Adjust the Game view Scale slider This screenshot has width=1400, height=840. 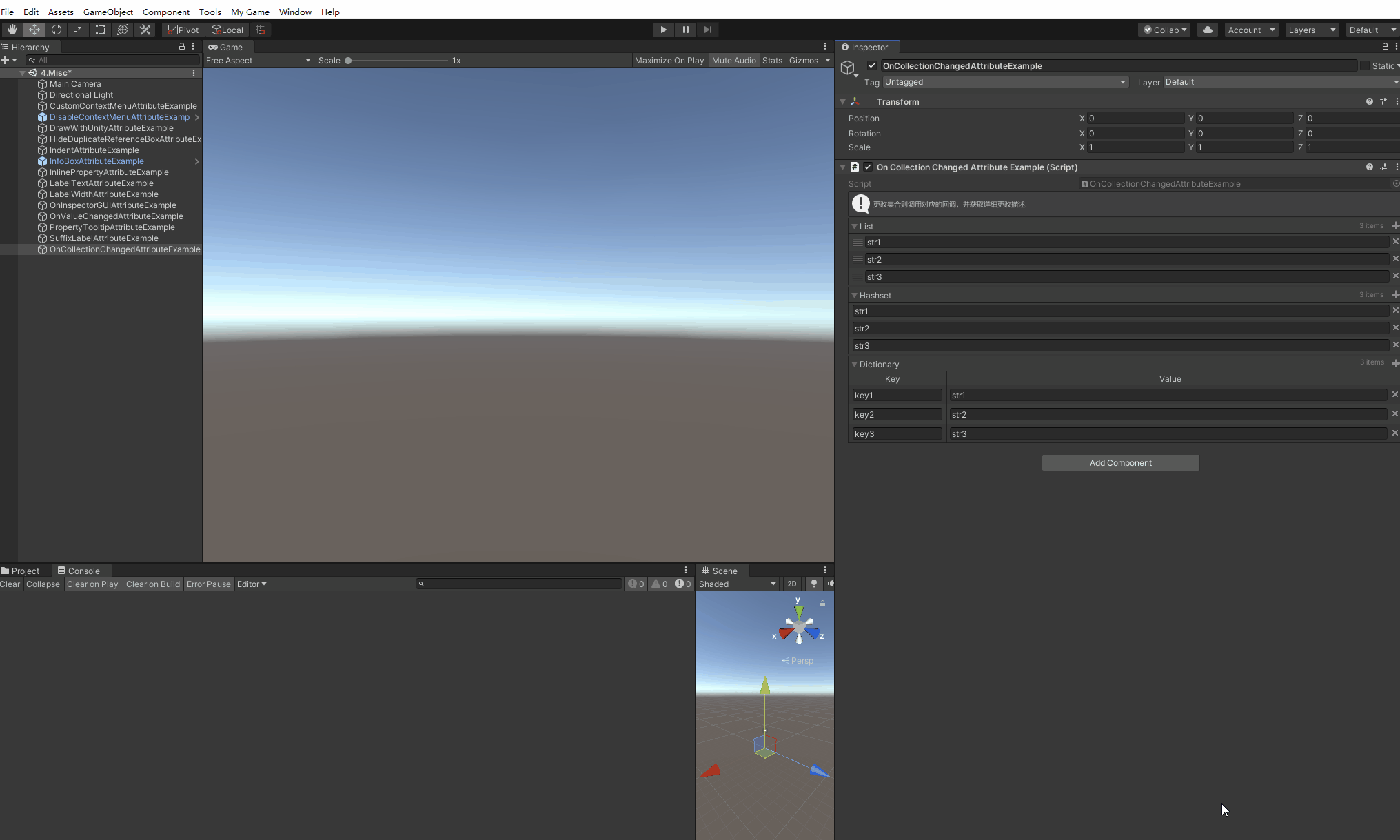pyautogui.click(x=349, y=61)
